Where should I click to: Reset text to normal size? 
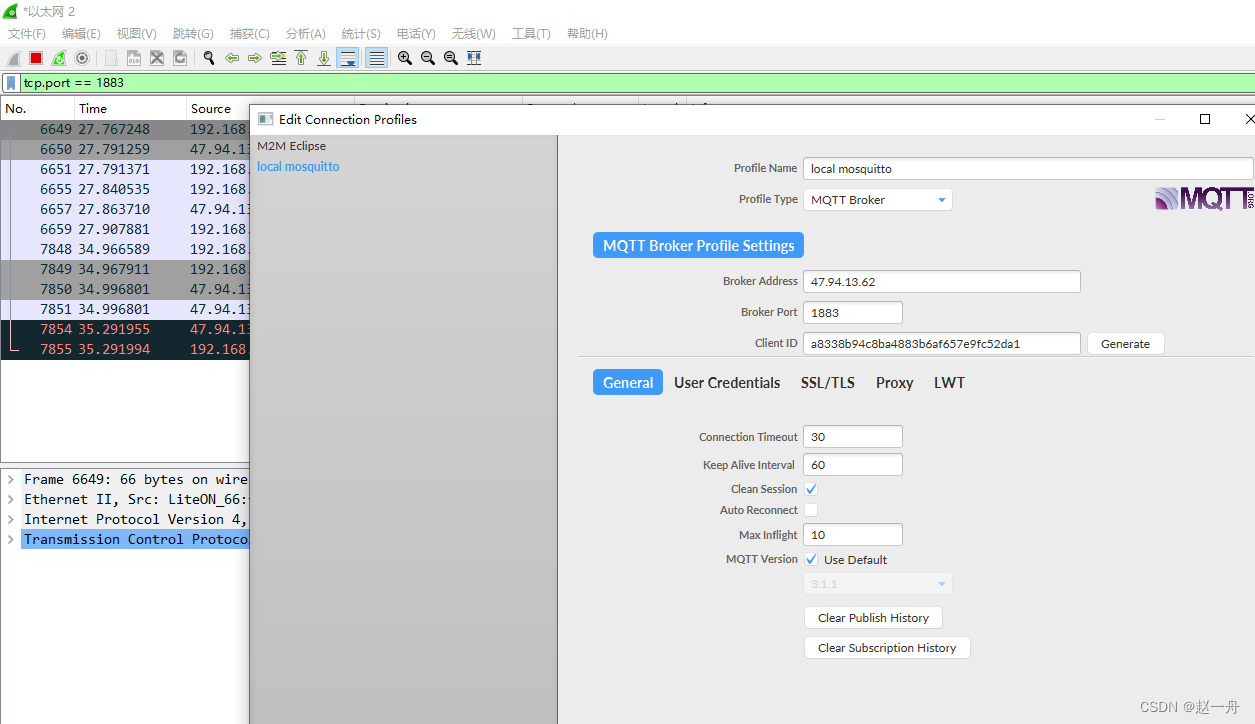pos(450,58)
